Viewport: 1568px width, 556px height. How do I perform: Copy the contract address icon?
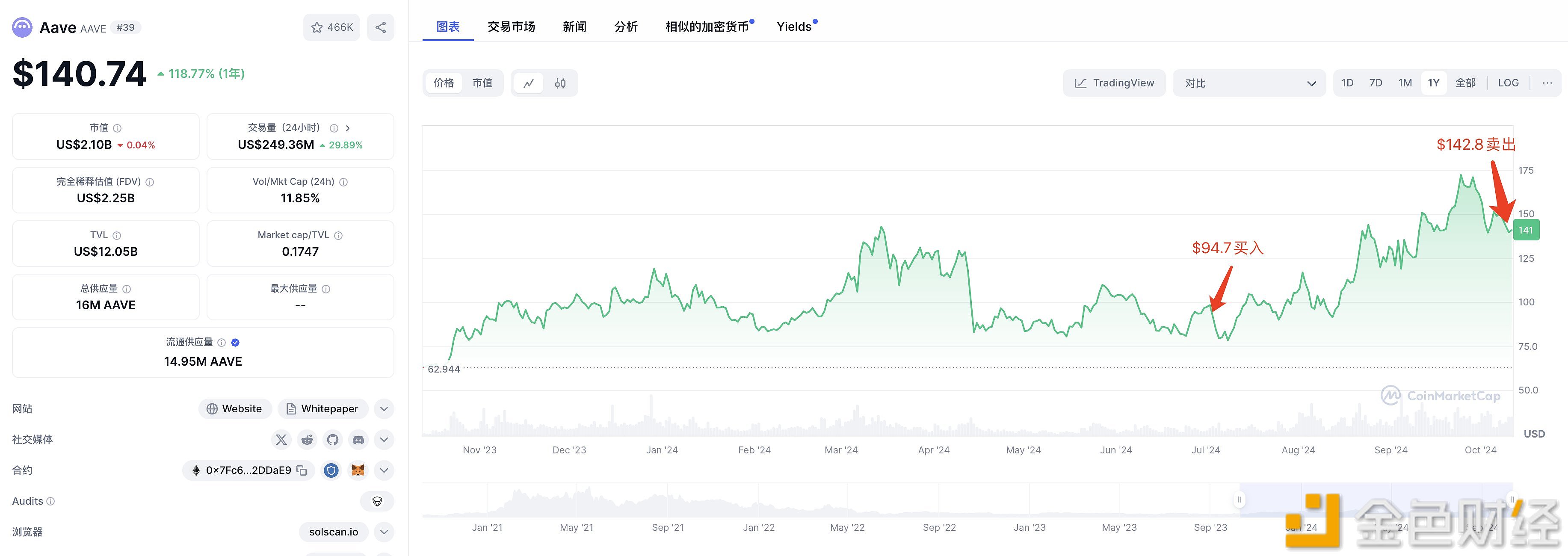click(302, 471)
